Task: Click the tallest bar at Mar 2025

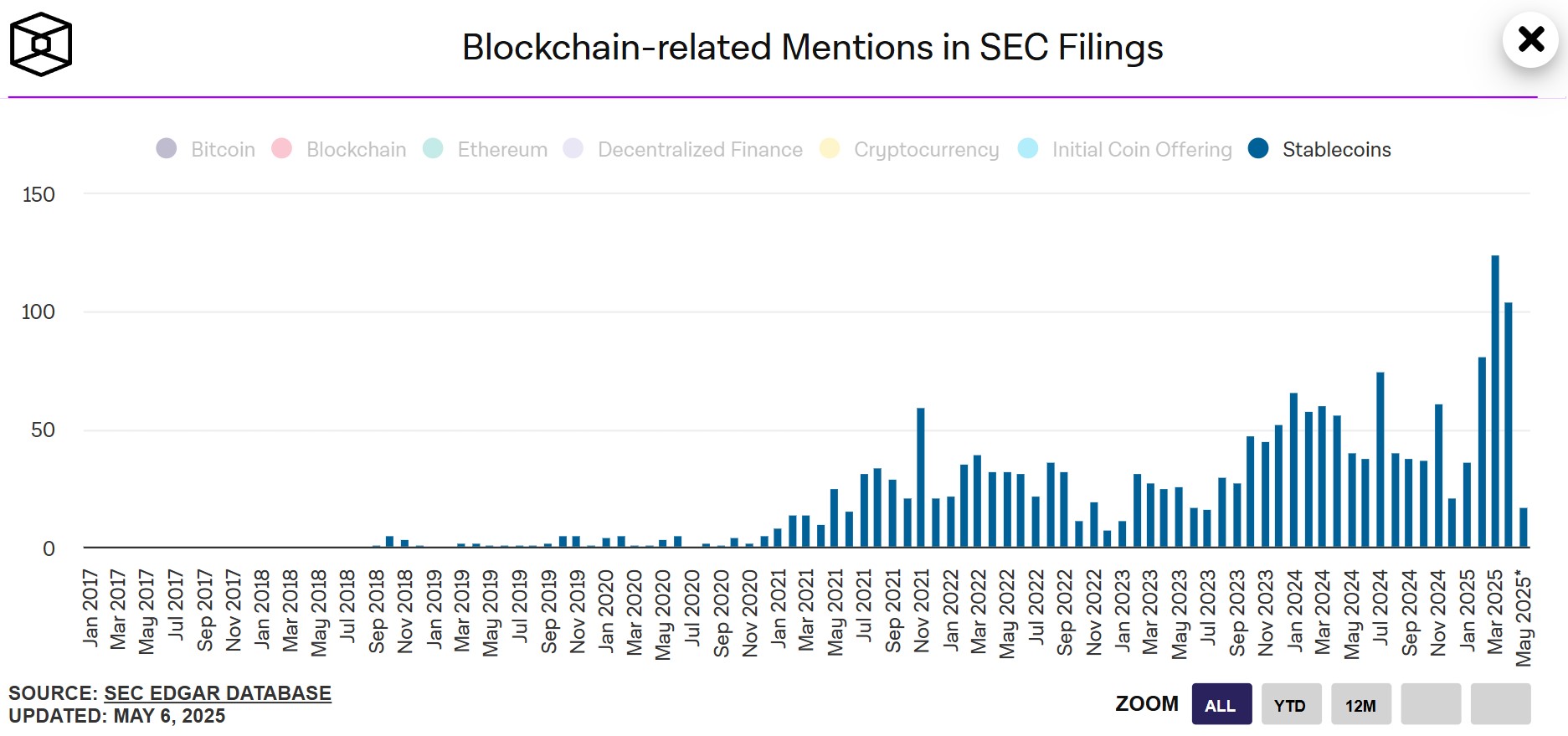Action: tap(1495, 402)
